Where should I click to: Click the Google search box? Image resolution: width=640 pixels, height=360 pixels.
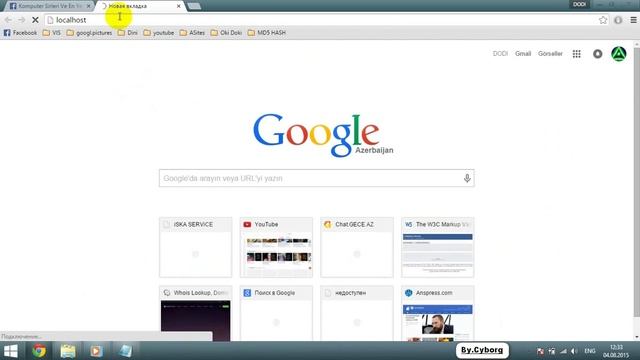tap(317, 178)
